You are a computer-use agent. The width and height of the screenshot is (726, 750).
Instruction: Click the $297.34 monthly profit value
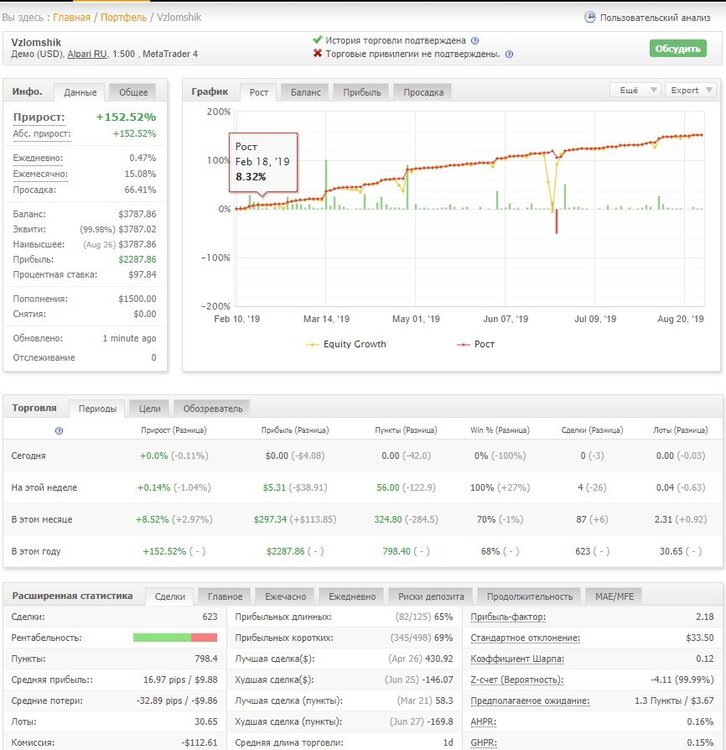coord(270,519)
